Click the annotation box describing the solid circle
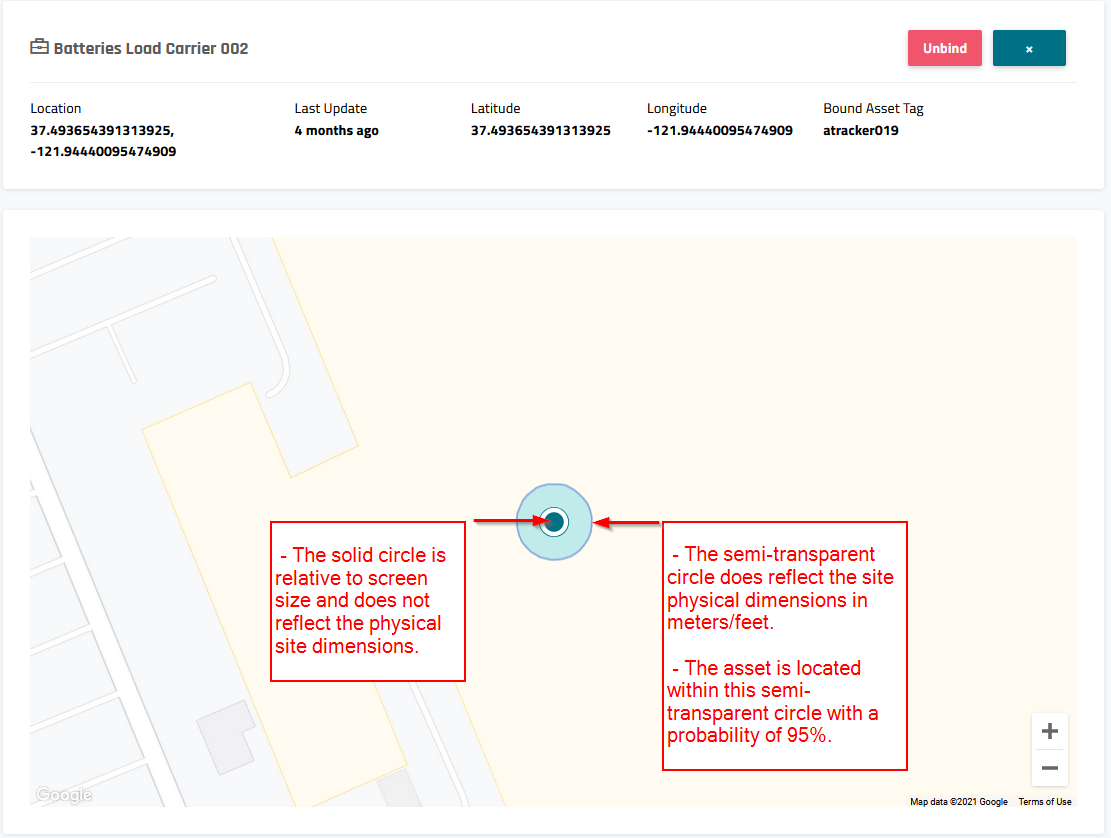The image size is (1111, 838). pos(368,601)
